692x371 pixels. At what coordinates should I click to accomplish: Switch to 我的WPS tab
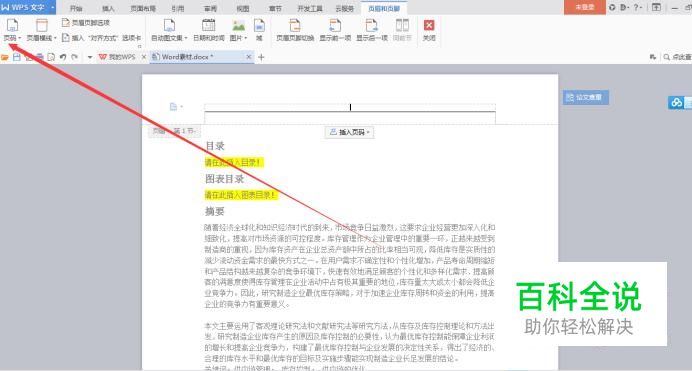117,57
